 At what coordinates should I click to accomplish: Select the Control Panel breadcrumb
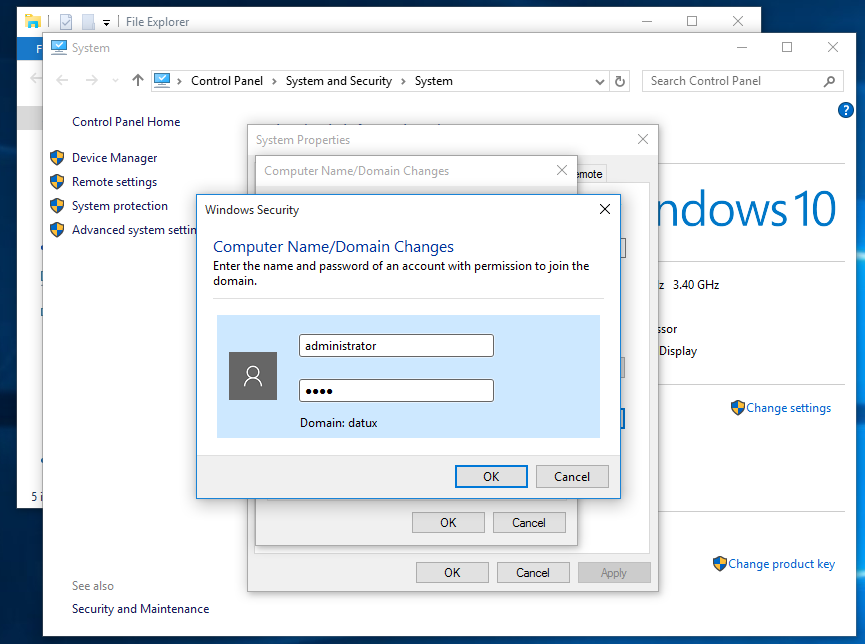tap(227, 81)
